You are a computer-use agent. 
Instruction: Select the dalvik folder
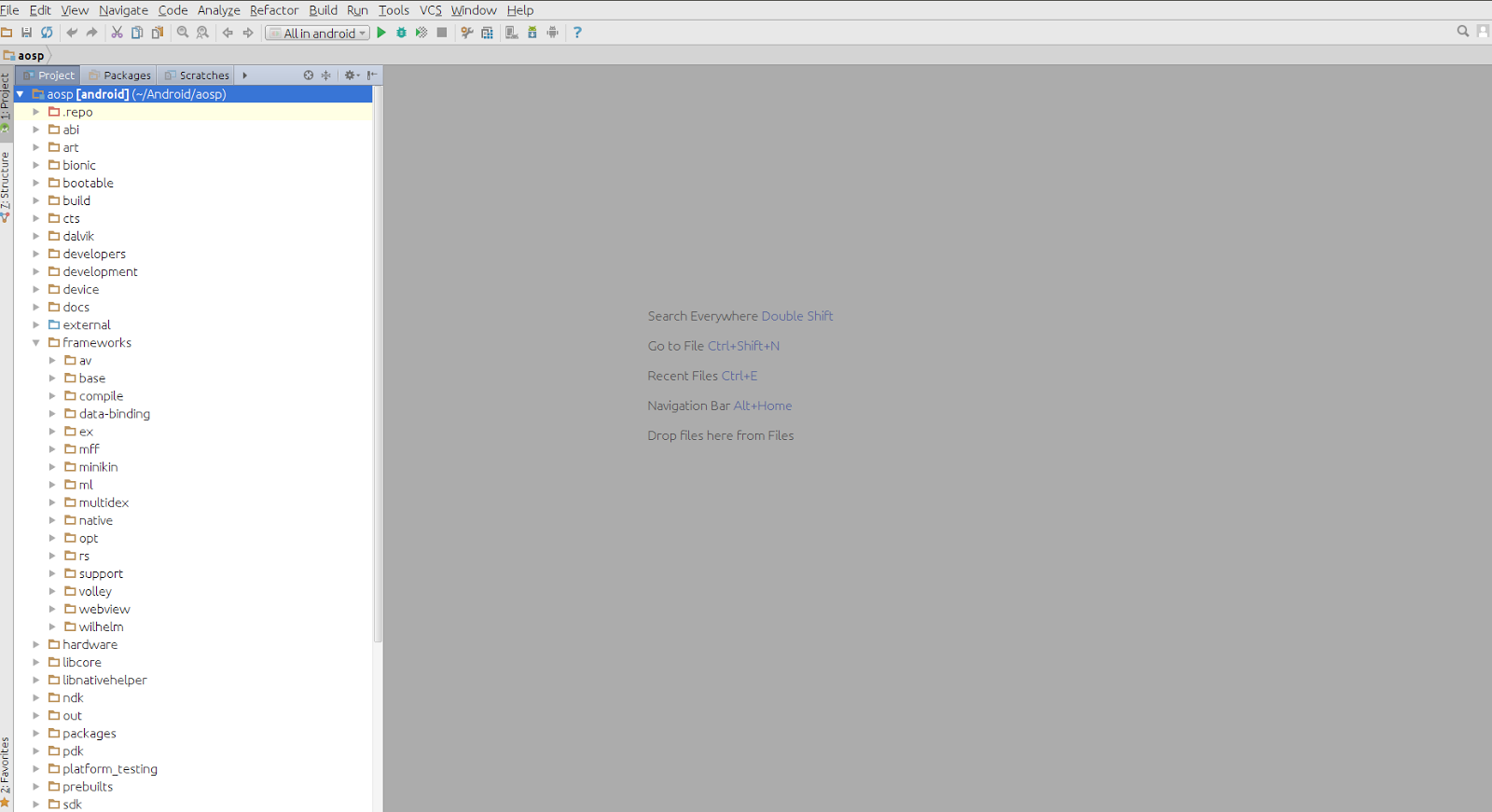(x=78, y=236)
